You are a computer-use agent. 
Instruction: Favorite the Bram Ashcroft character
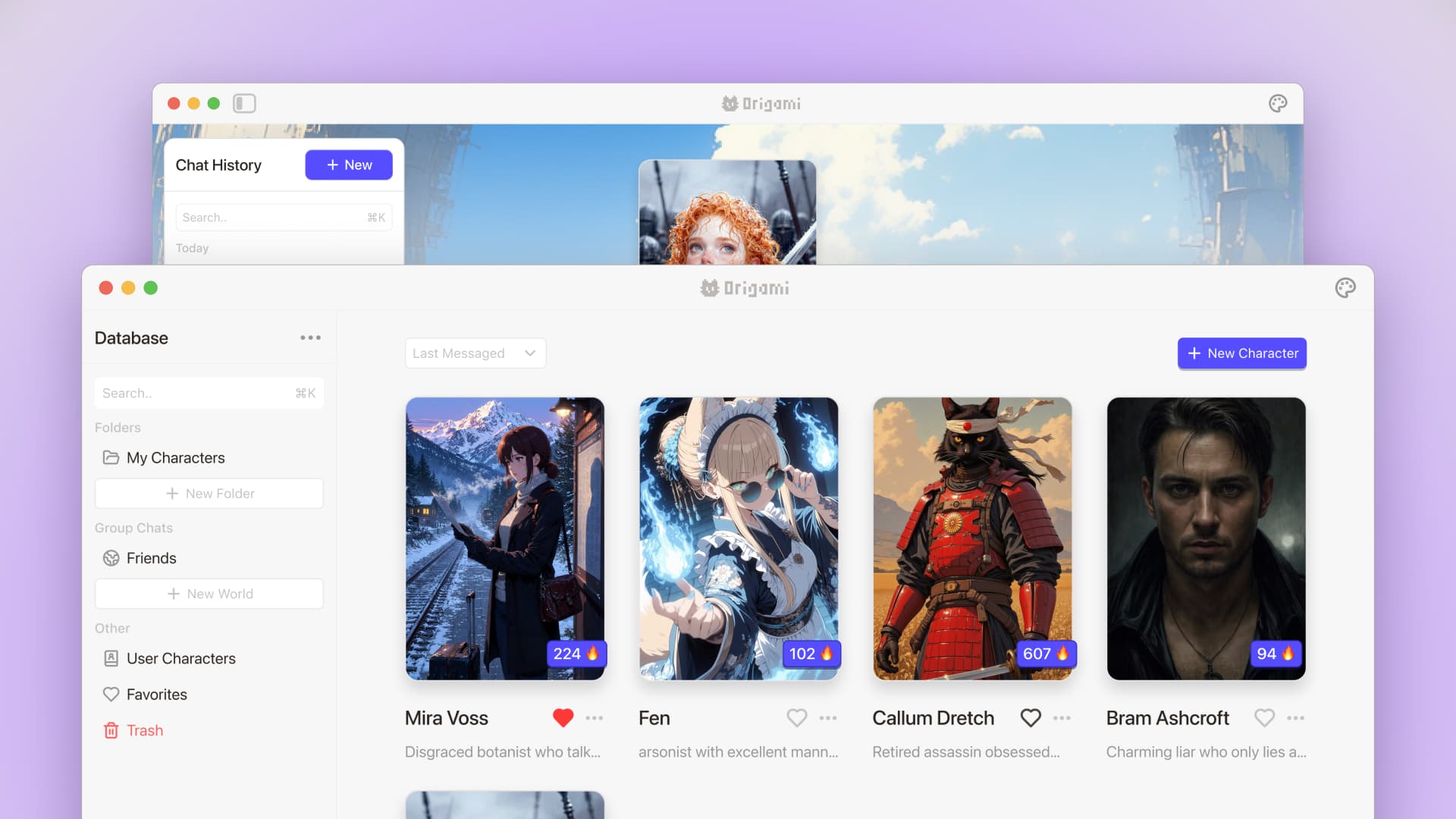coord(1264,717)
